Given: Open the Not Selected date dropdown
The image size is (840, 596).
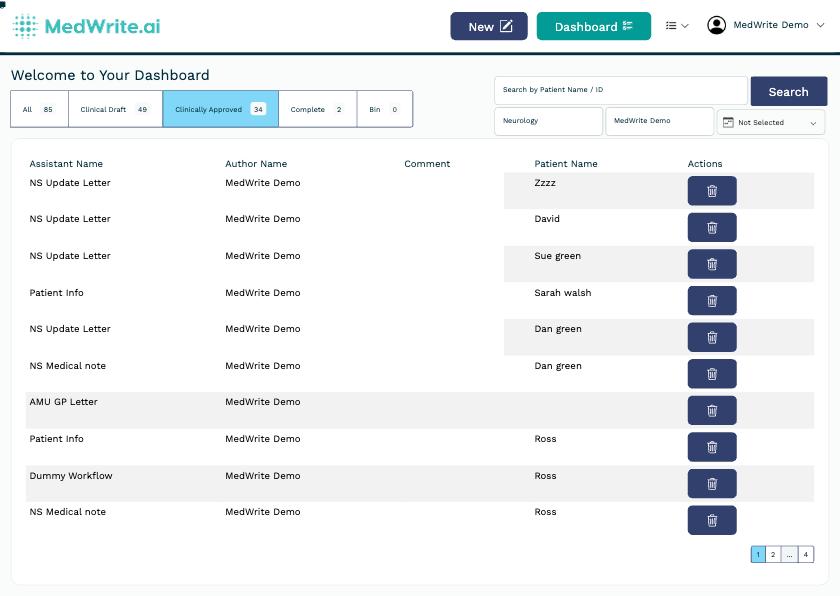Looking at the screenshot, I should tap(770, 123).
